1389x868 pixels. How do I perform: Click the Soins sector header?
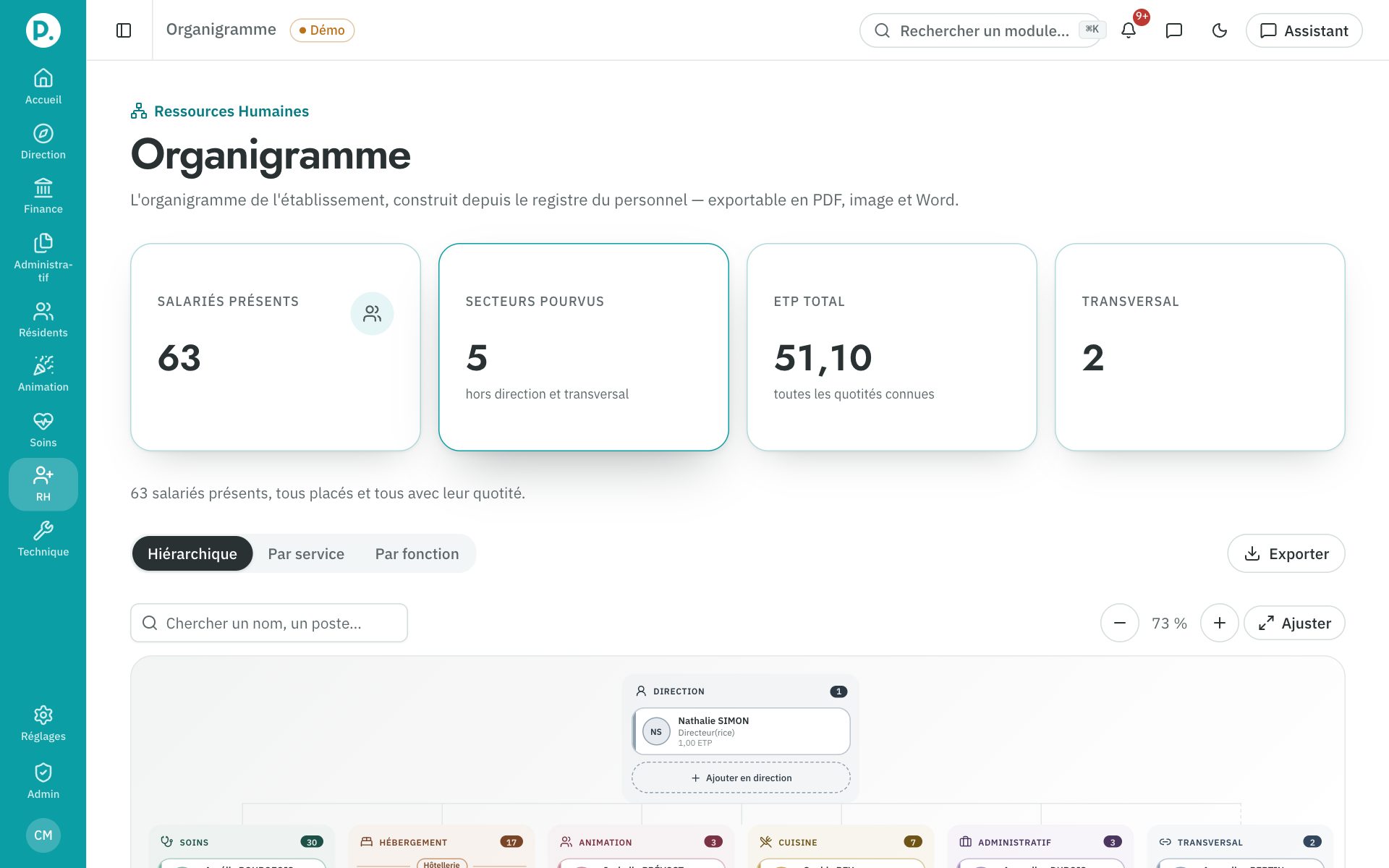(x=242, y=842)
